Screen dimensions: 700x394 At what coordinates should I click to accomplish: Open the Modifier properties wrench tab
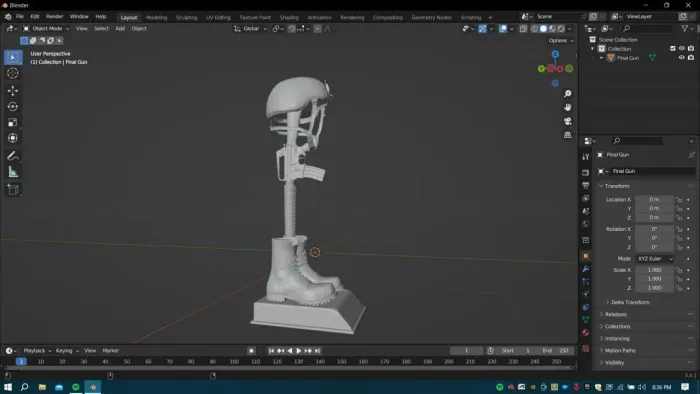pyautogui.click(x=586, y=269)
